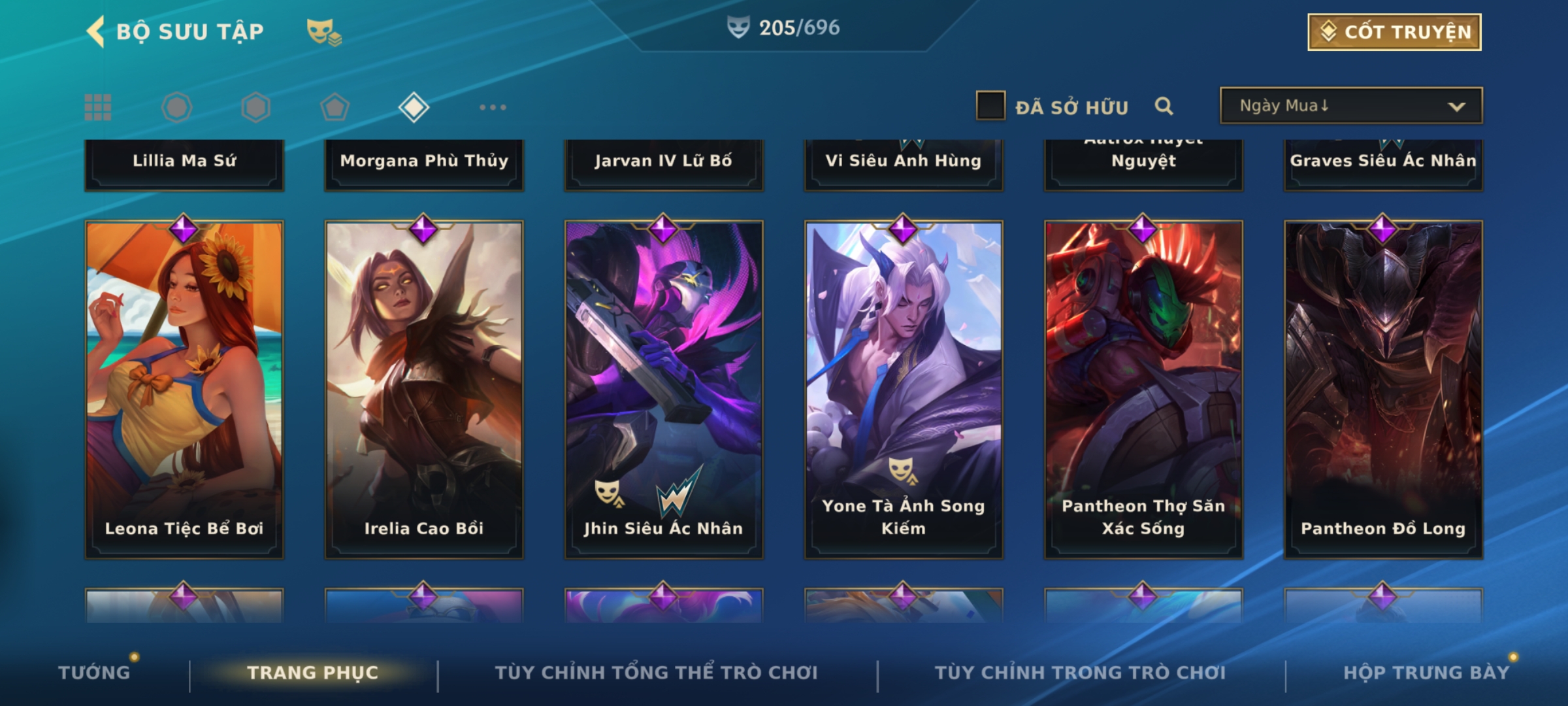This screenshot has height=706, width=1568.
Task: Open the Tùy Chỉnh Trong Trò Chơi tab
Action: click(1080, 672)
